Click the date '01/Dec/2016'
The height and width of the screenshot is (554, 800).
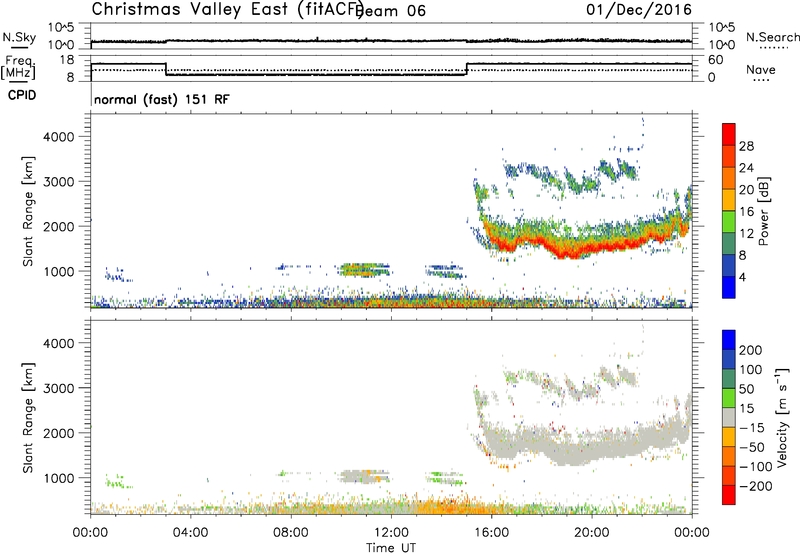pos(639,10)
